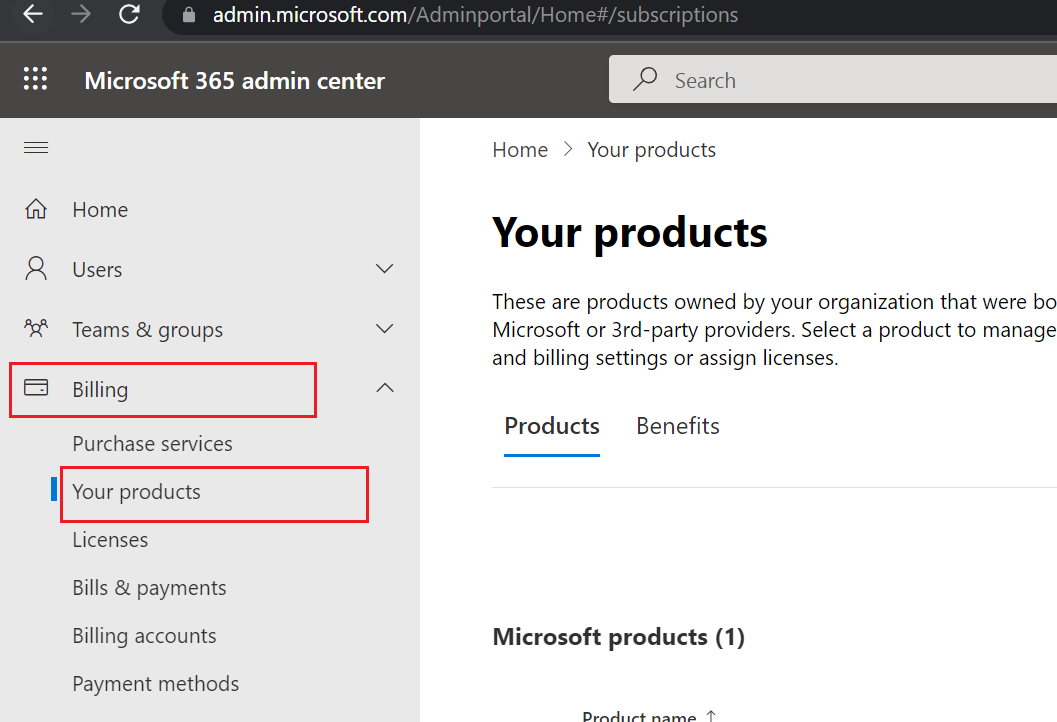Switch to the Benefits tab
1057x722 pixels.
pyautogui.click(x=677, y=426)
